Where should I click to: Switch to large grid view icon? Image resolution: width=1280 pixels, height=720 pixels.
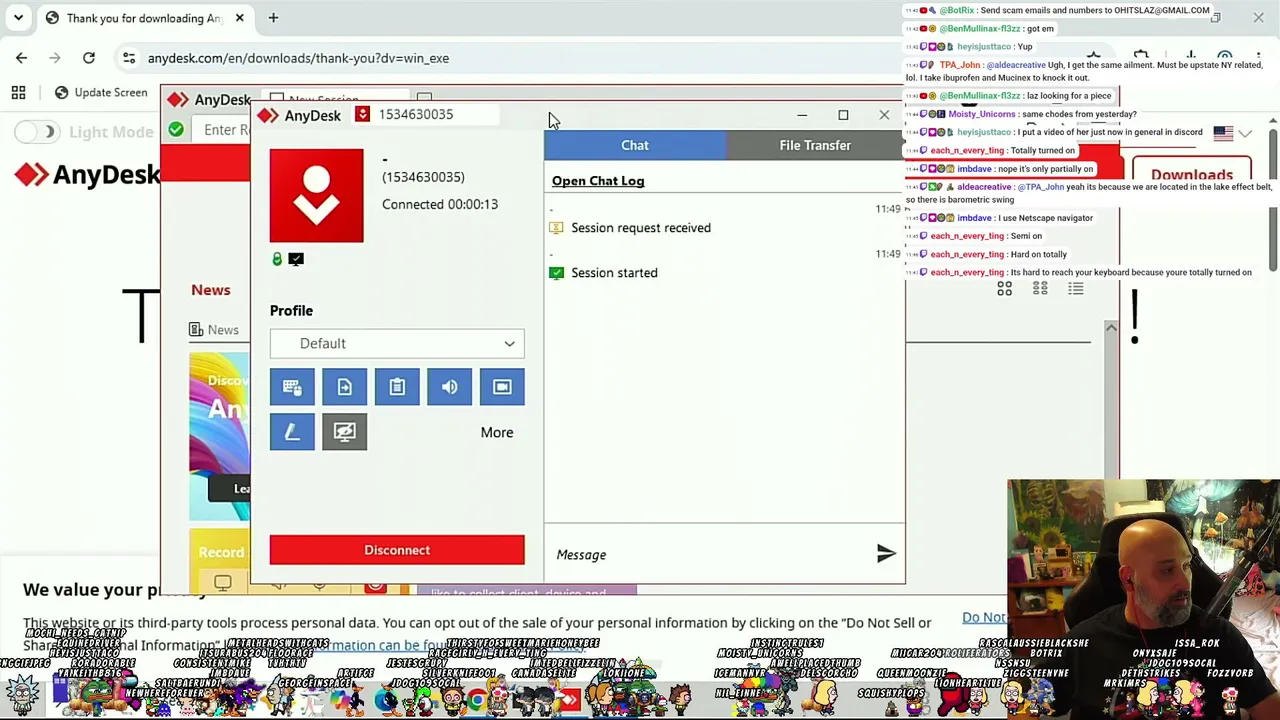tap(1004, 289)
